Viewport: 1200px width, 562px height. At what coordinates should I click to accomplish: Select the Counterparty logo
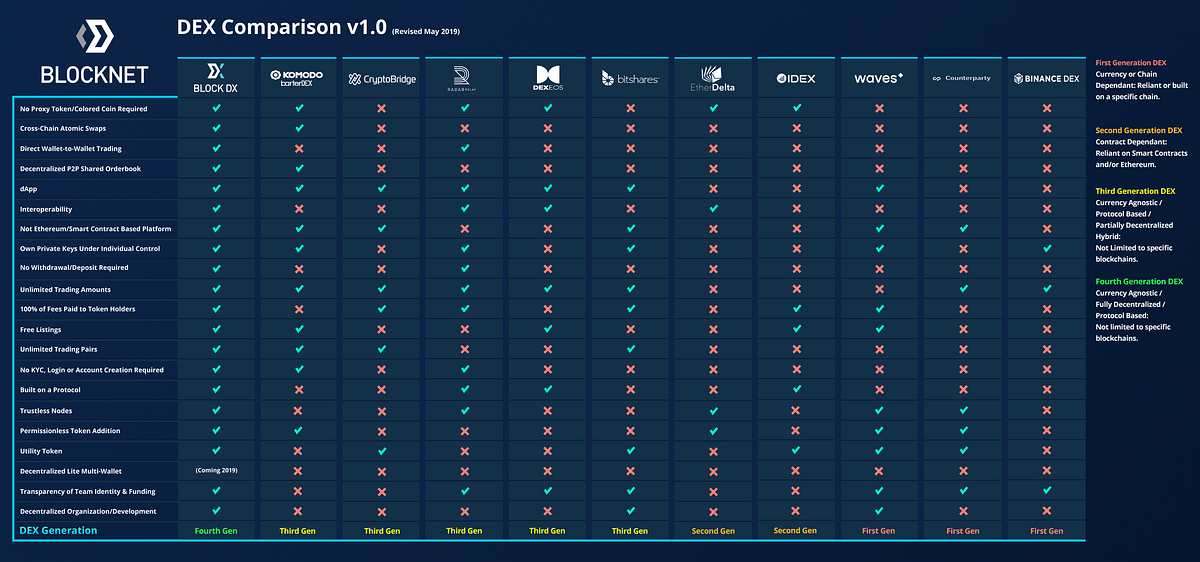(961, 78)
